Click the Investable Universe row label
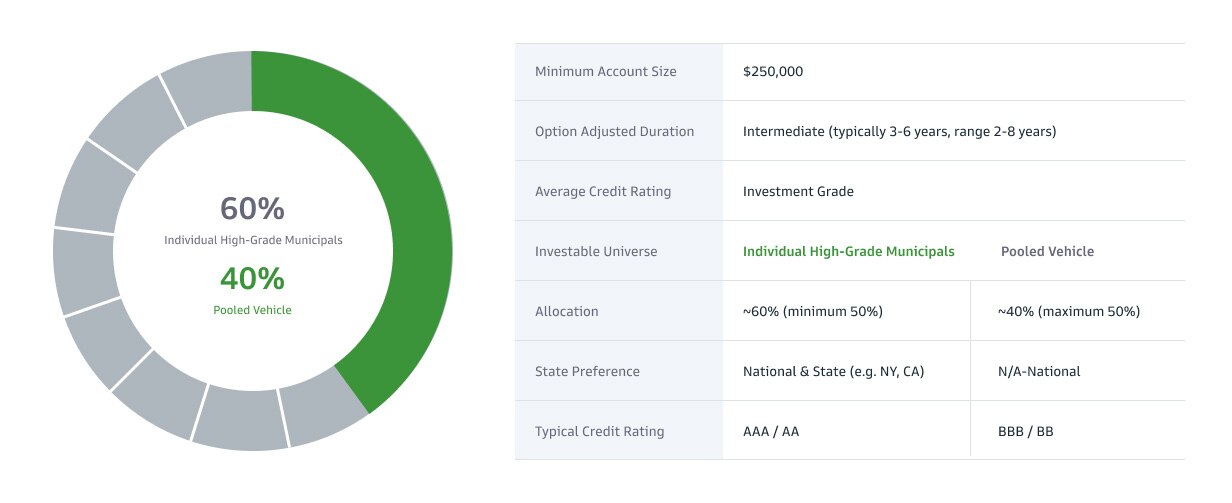Viewport: 1232px width, 503px height. tap(596, 252)
